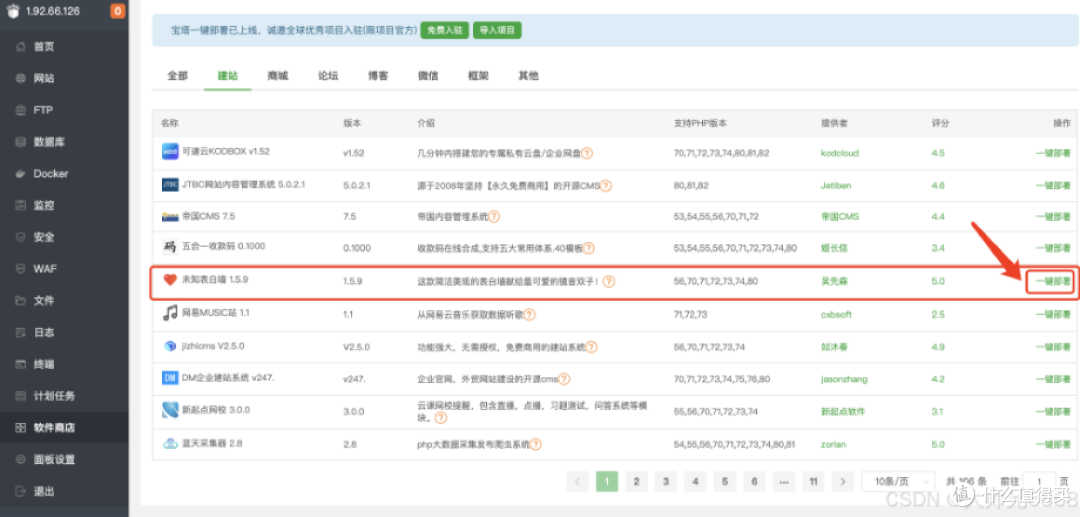Click the 评分 column header
1080x517 pixels.
(x=940, y=123)
